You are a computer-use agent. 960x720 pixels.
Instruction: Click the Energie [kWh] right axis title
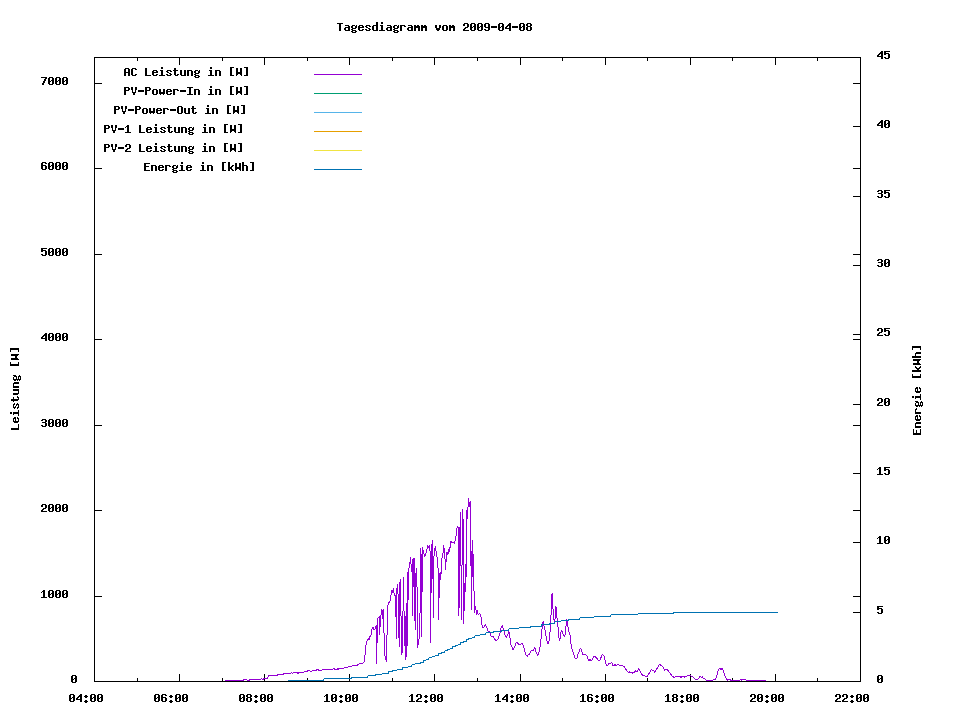pyautogui.click(x=917, y=390)
